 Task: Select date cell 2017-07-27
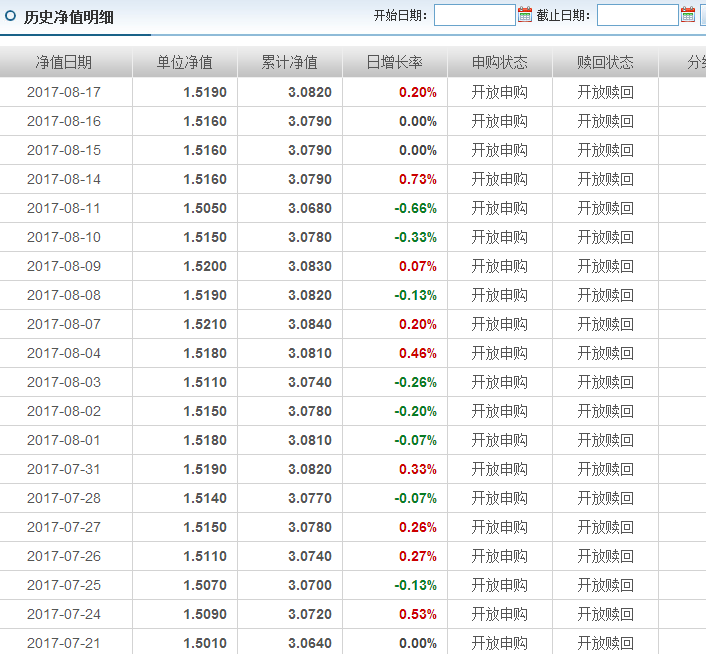tap(64, 527)
